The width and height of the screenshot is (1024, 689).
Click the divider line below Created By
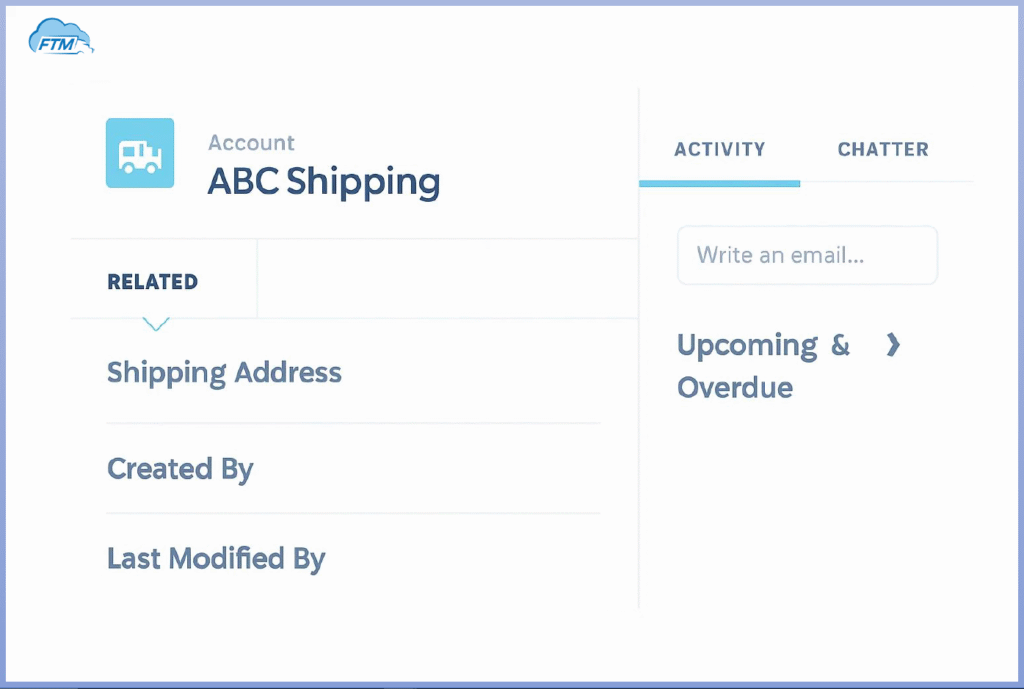[x=353, y=514]
